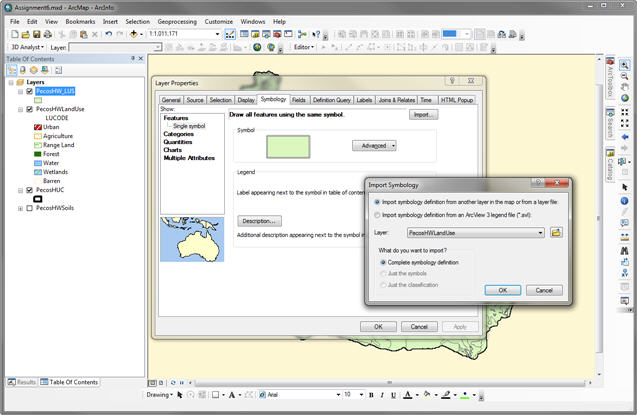The width and height of the screenshot is (637, 415).
Task: Click the Underline text icon
Action: (393, 395)
